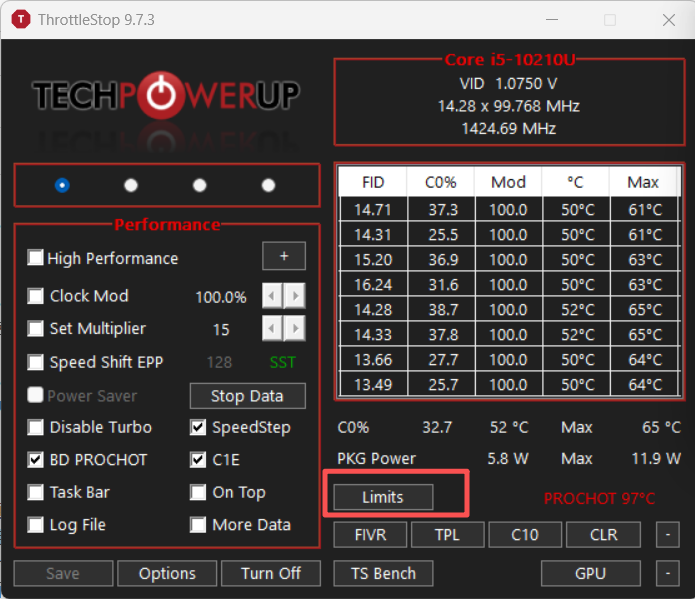Minimize the ThrottleStop window
The height and width of the screenshot is (599, 695).
click(552, 20)
